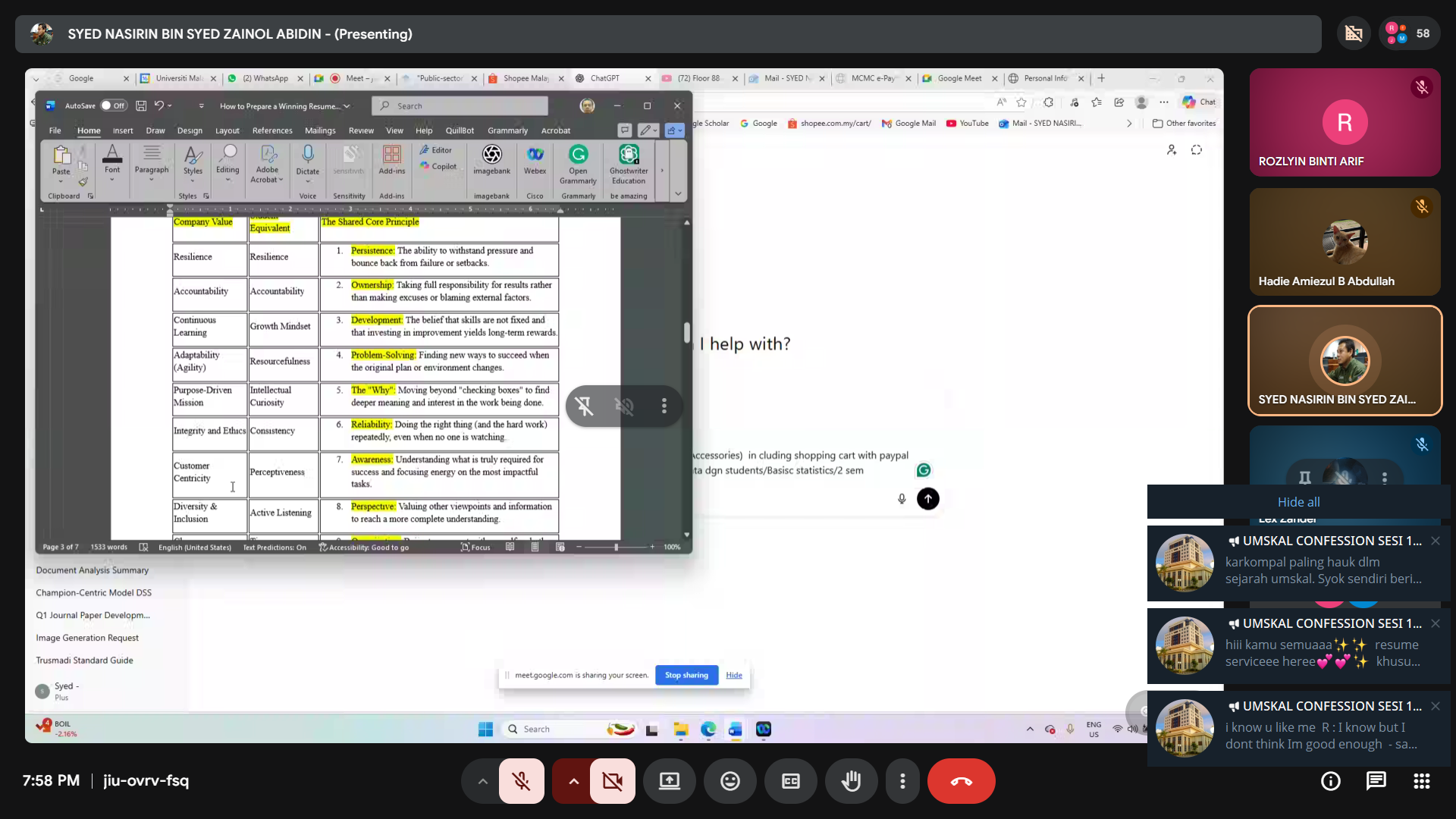Screen dimensions: 1456x819
Task: Toggle Focus mode in Word status bar
Action: [x=475, y=548]
